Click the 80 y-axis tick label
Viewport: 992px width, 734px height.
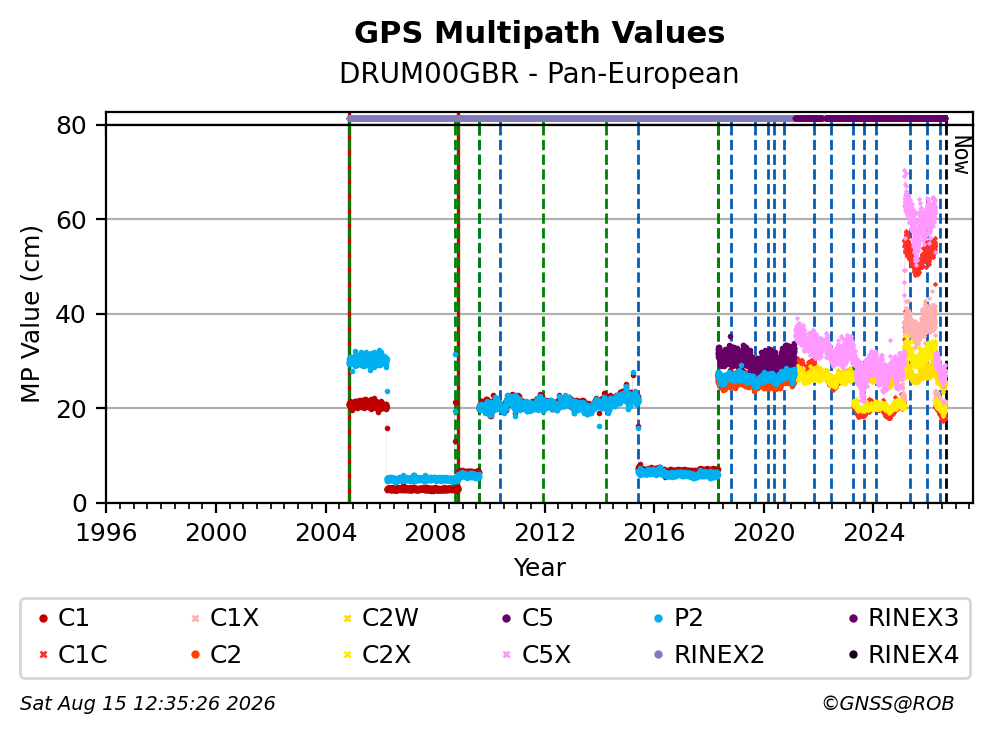point(71,125)
